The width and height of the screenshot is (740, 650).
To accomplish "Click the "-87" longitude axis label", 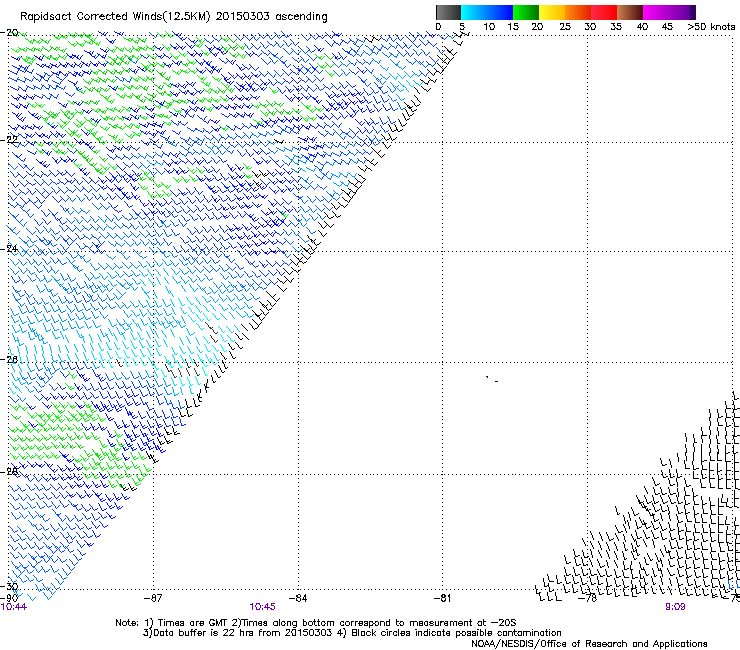I will click(x=152, y=598).
